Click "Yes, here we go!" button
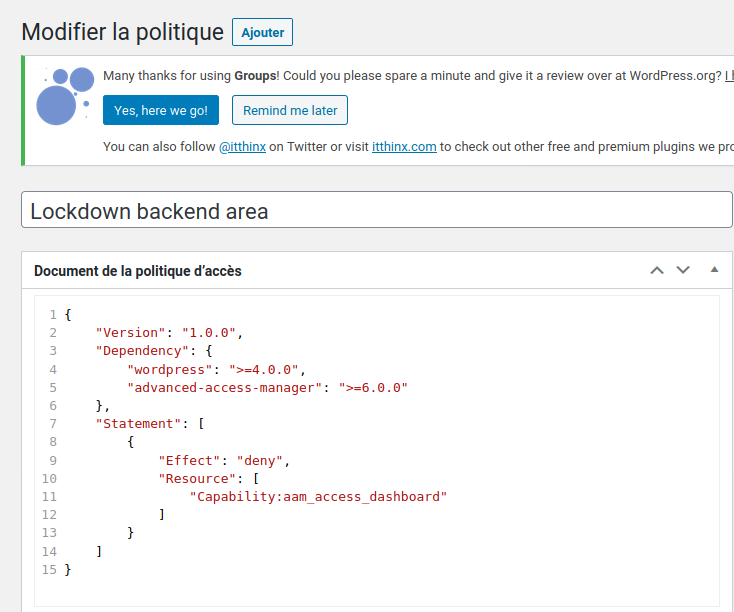The height and width of the screenshot is (612, 734). [161, 110]
